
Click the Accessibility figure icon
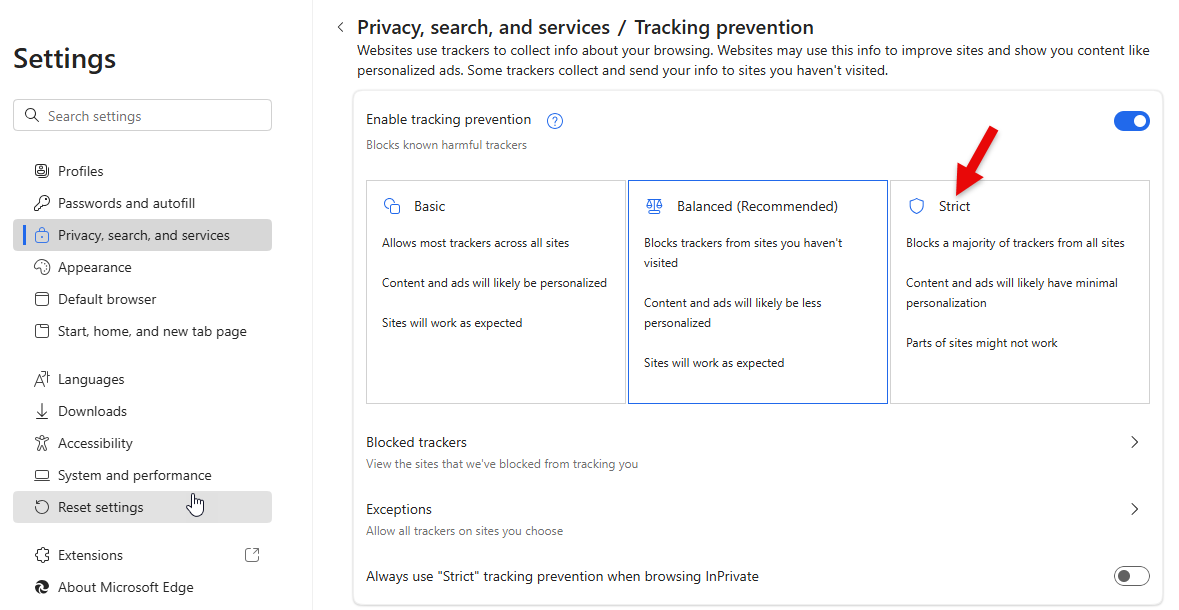click(x=42, y=443)
